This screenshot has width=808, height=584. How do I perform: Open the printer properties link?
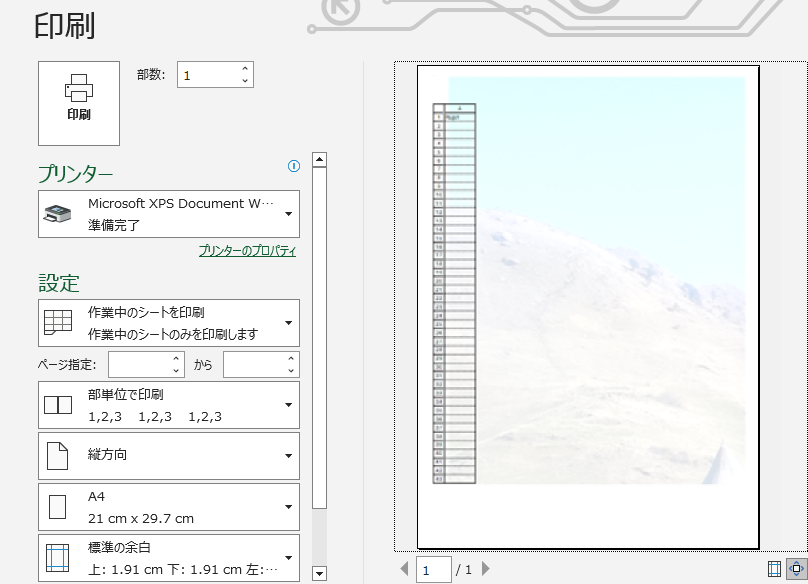[247, 251]
